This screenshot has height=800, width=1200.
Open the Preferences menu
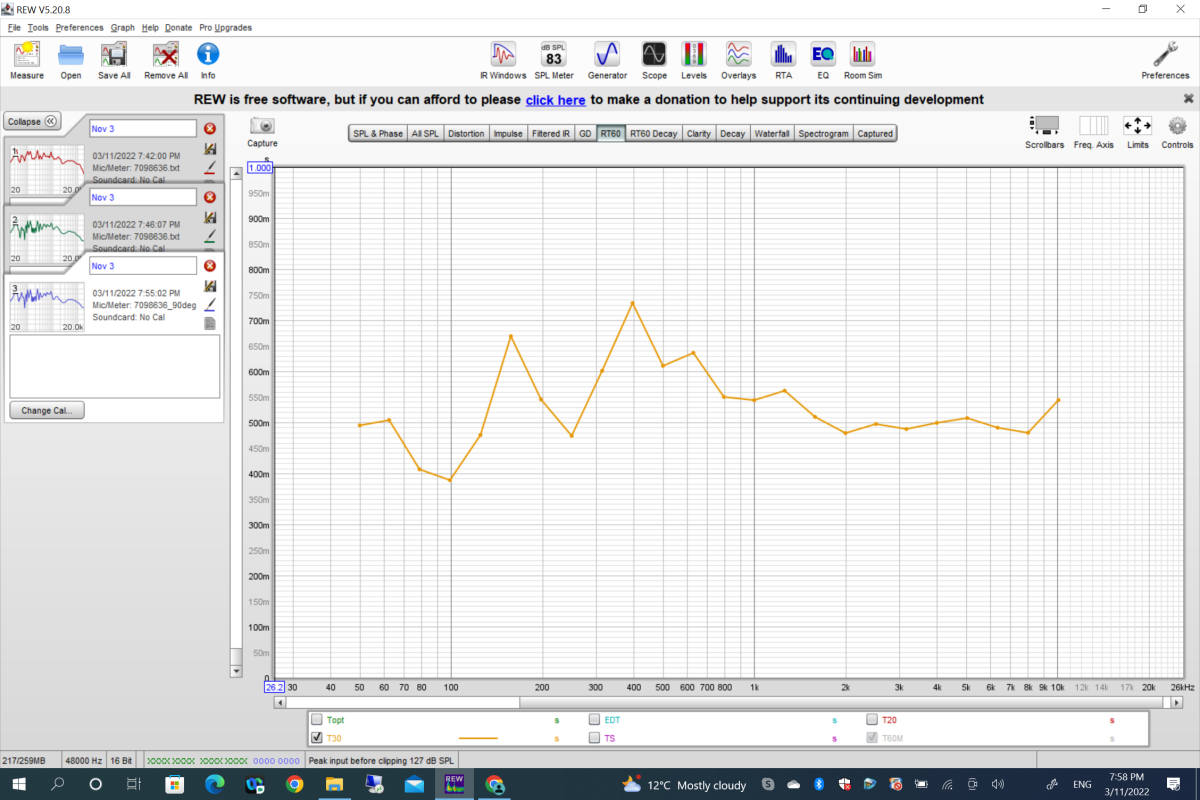coord(79,27)
